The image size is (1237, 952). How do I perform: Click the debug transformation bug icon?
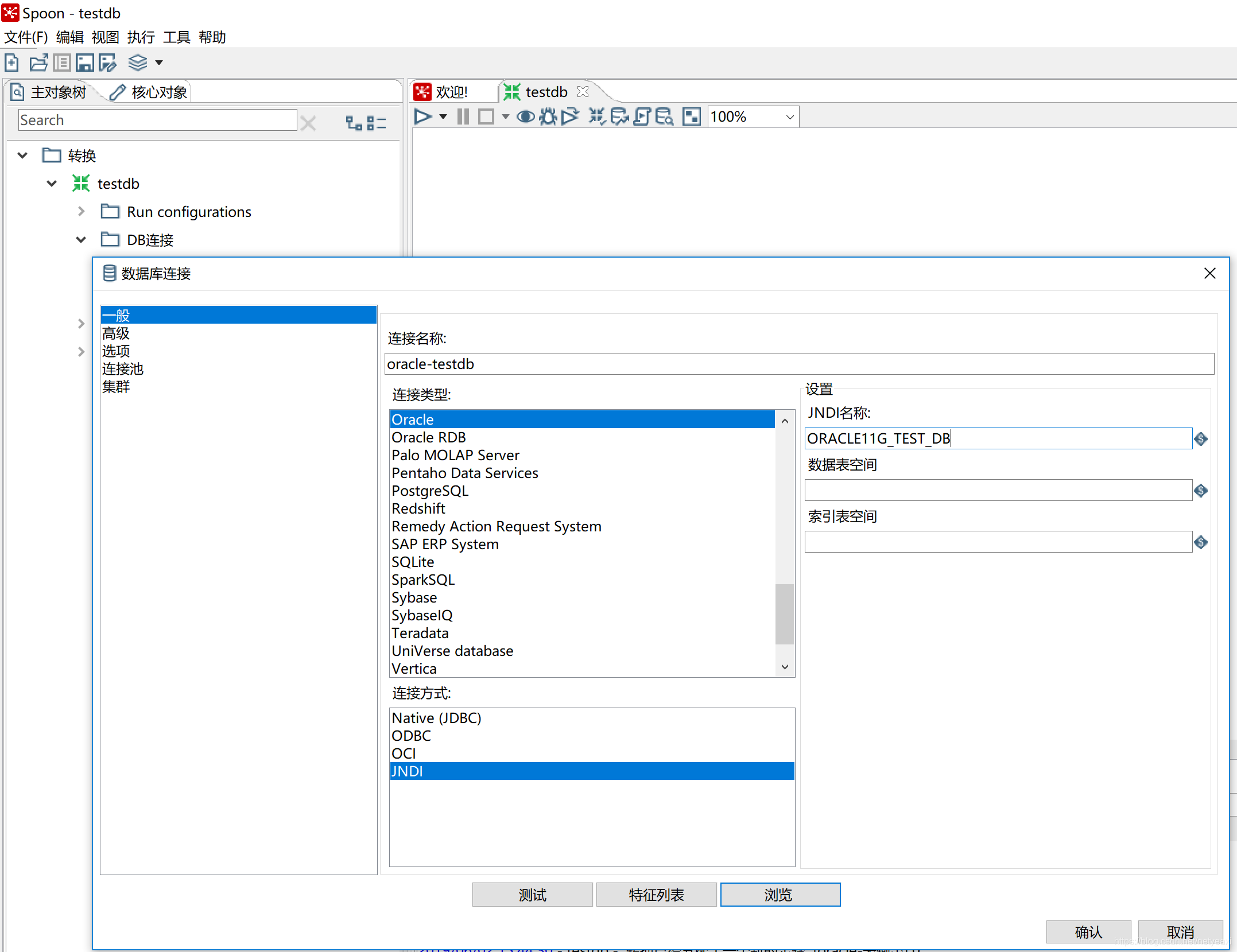[x=548, y=117]
